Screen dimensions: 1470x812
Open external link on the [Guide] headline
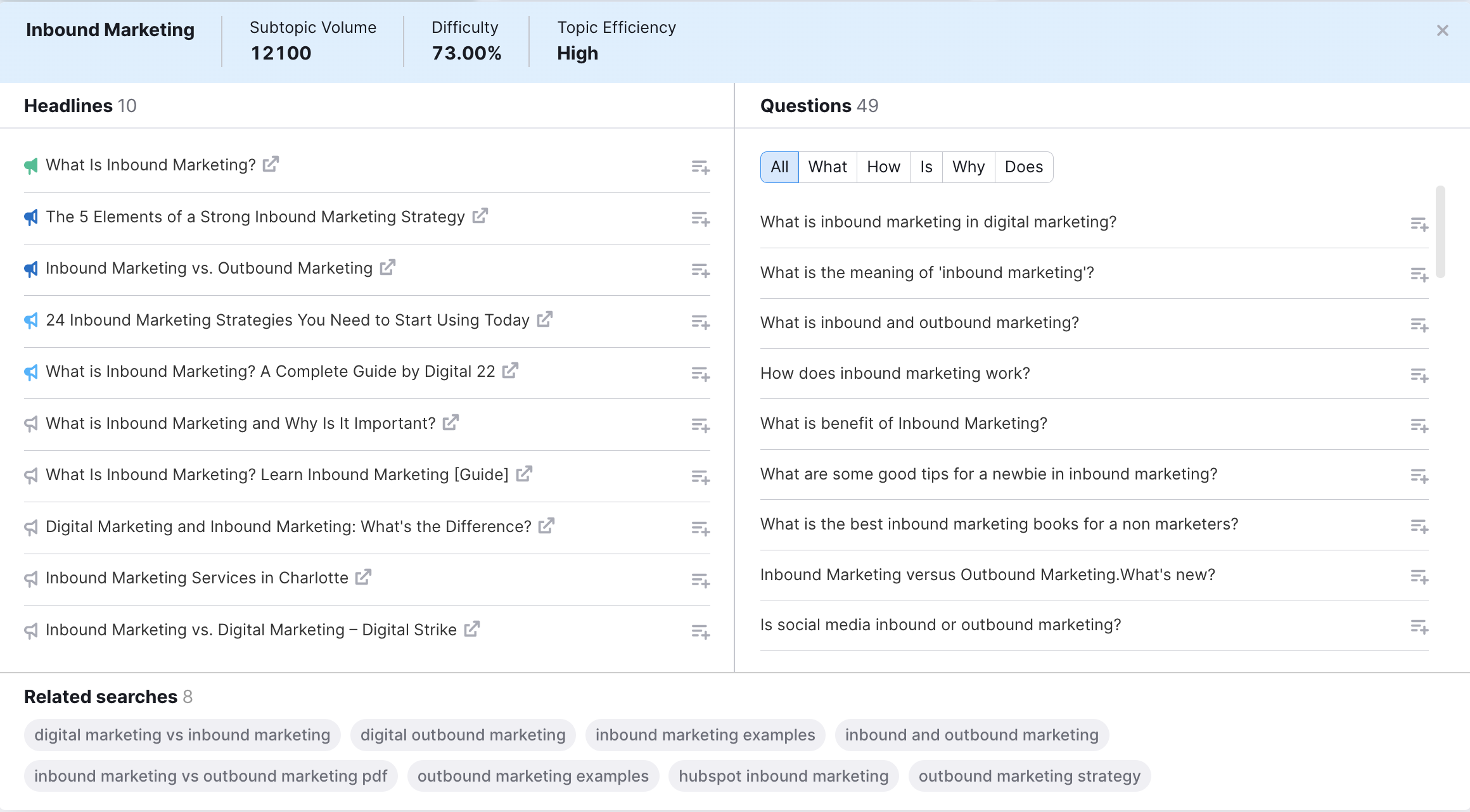[523, 474]
